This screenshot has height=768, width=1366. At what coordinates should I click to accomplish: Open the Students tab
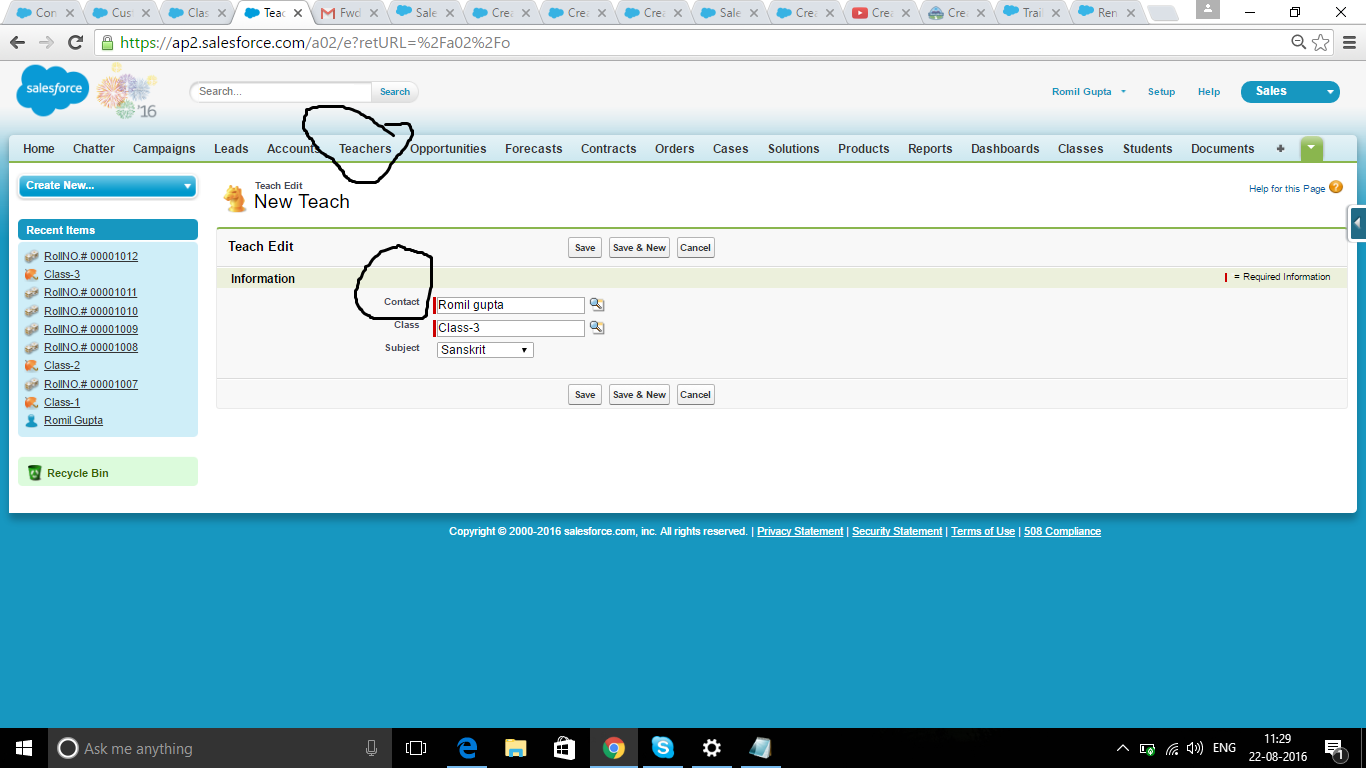click(1148, 149)
